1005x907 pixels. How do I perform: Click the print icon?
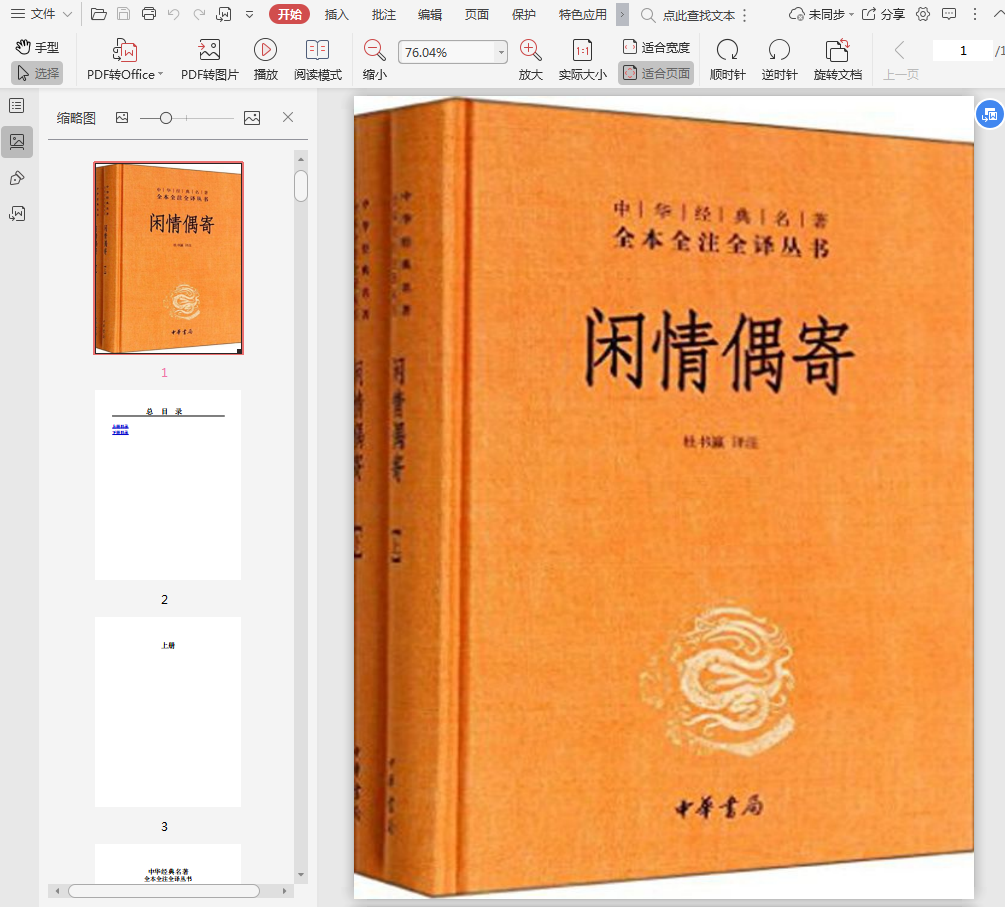pos(149,14)
